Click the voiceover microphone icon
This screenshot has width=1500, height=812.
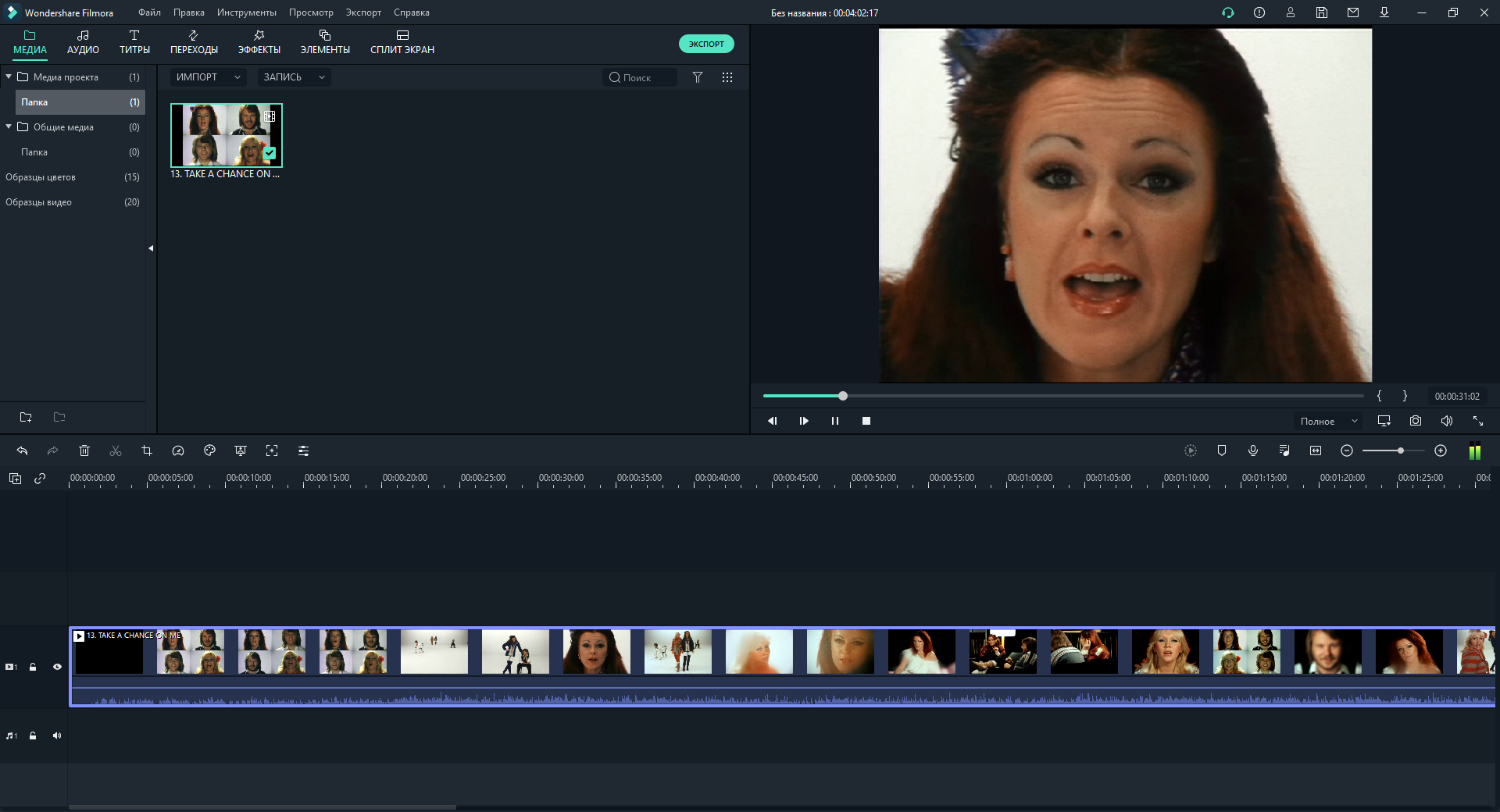pyautogui.click(x=1252, y=451)
